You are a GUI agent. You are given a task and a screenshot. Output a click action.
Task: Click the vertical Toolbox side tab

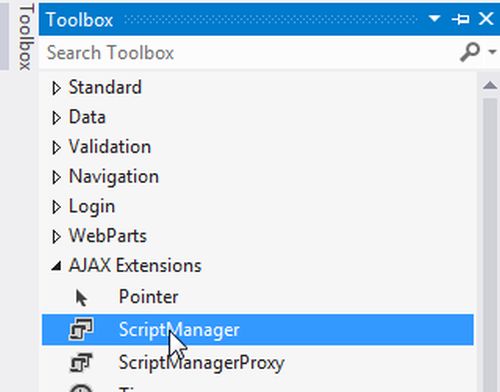pos(26,37)
